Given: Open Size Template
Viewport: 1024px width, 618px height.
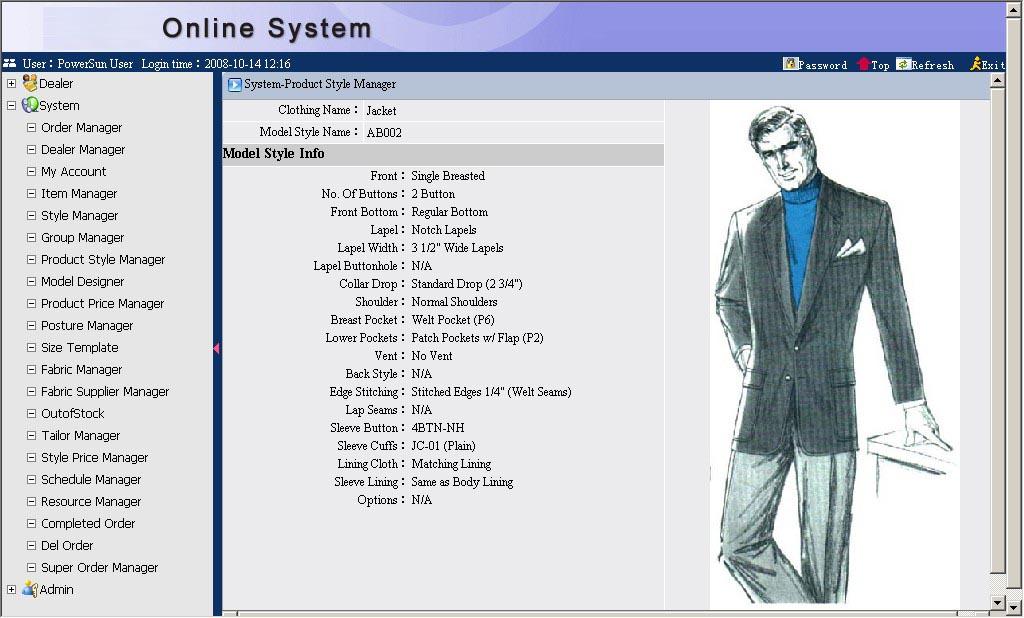Looking at the screenshot, I should (80, 348).
